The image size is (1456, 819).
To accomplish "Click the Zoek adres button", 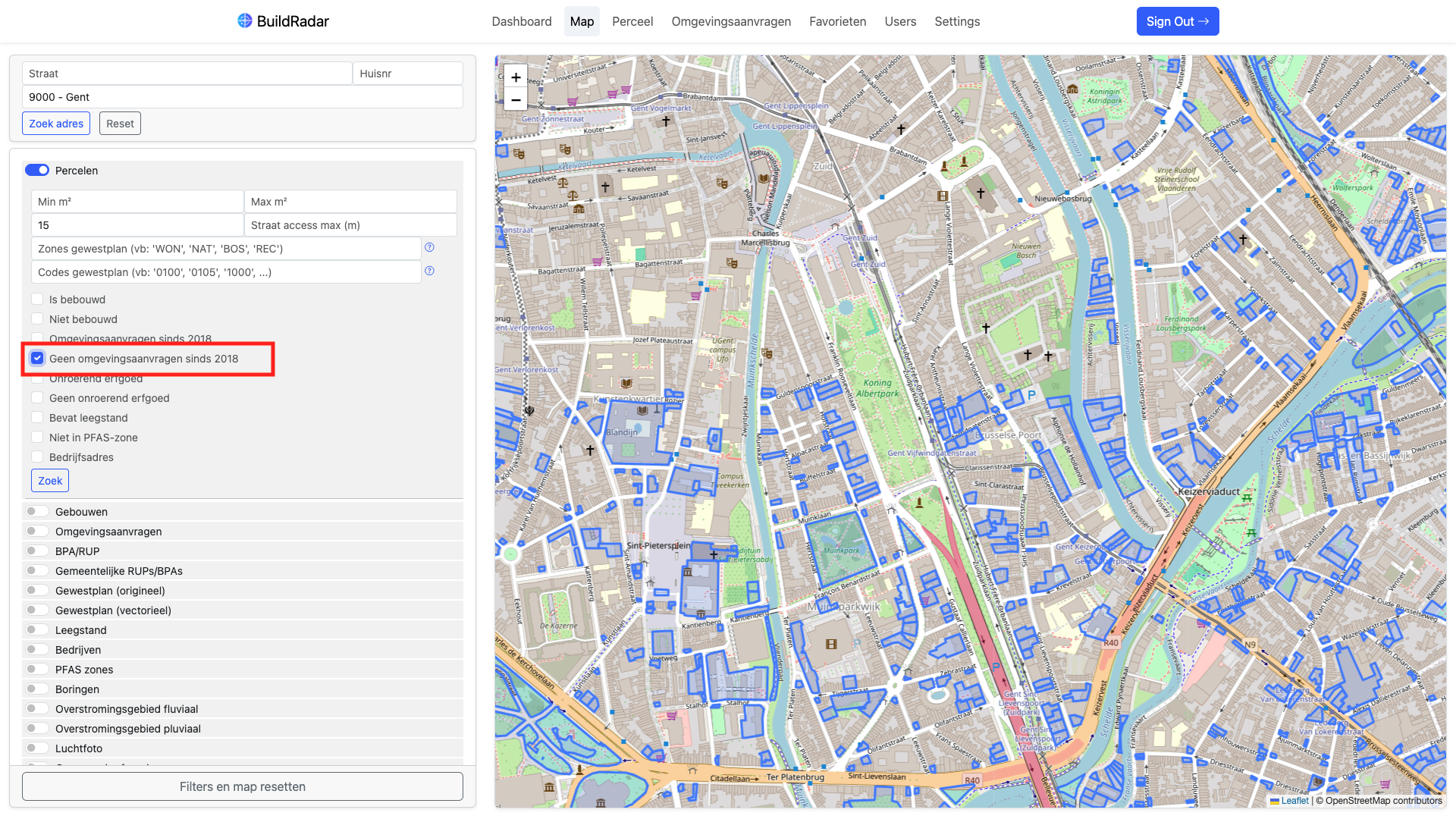I will coord(56,124).
